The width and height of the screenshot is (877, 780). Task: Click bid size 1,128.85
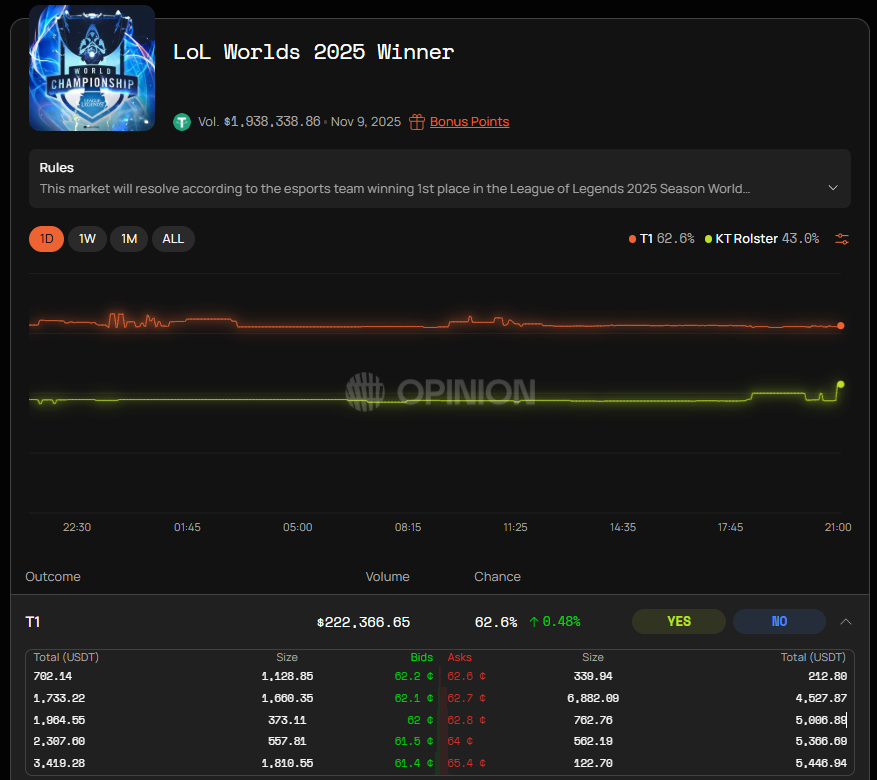[x=287, y=676]
